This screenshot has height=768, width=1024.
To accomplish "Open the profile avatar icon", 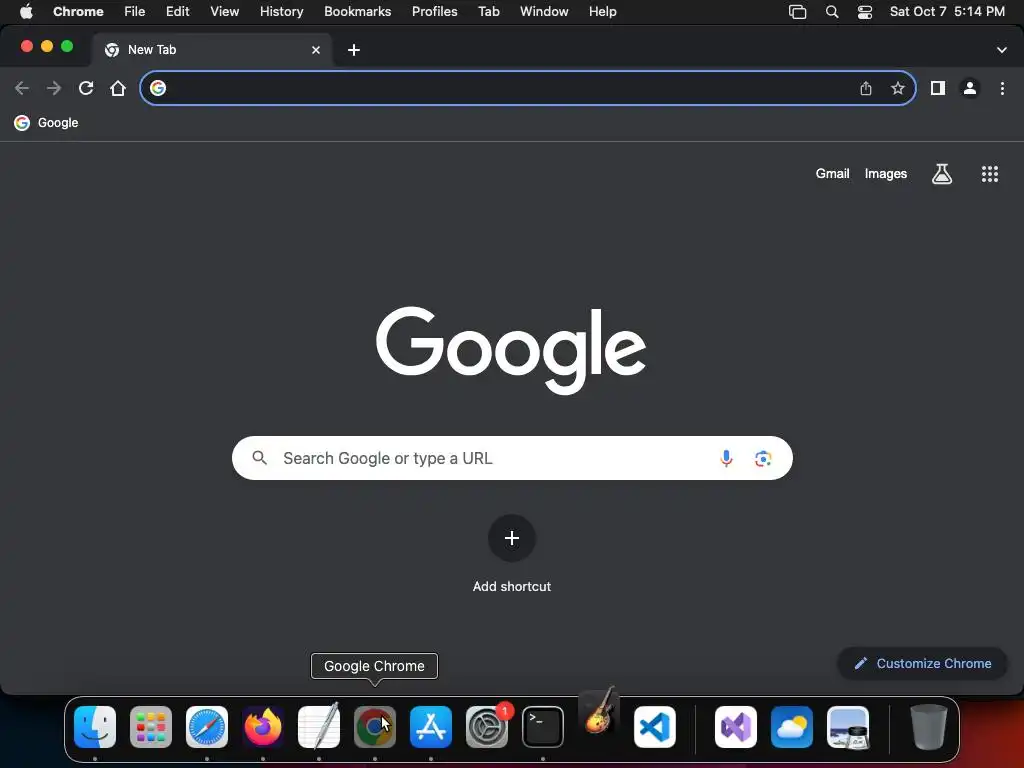I will [x=970, y=88].
